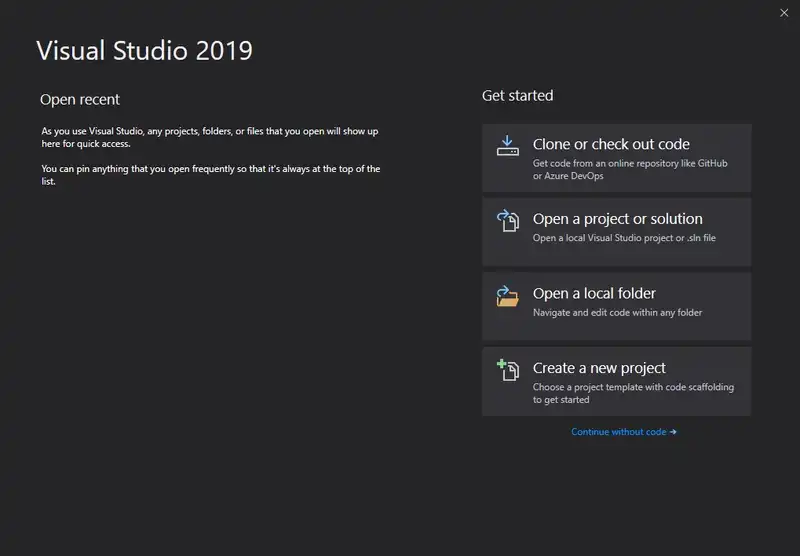Image resolution: width=800 pixels, height=556 pixels.
Task: Click the description mentioning .sln file
Action: click(624, 238)
